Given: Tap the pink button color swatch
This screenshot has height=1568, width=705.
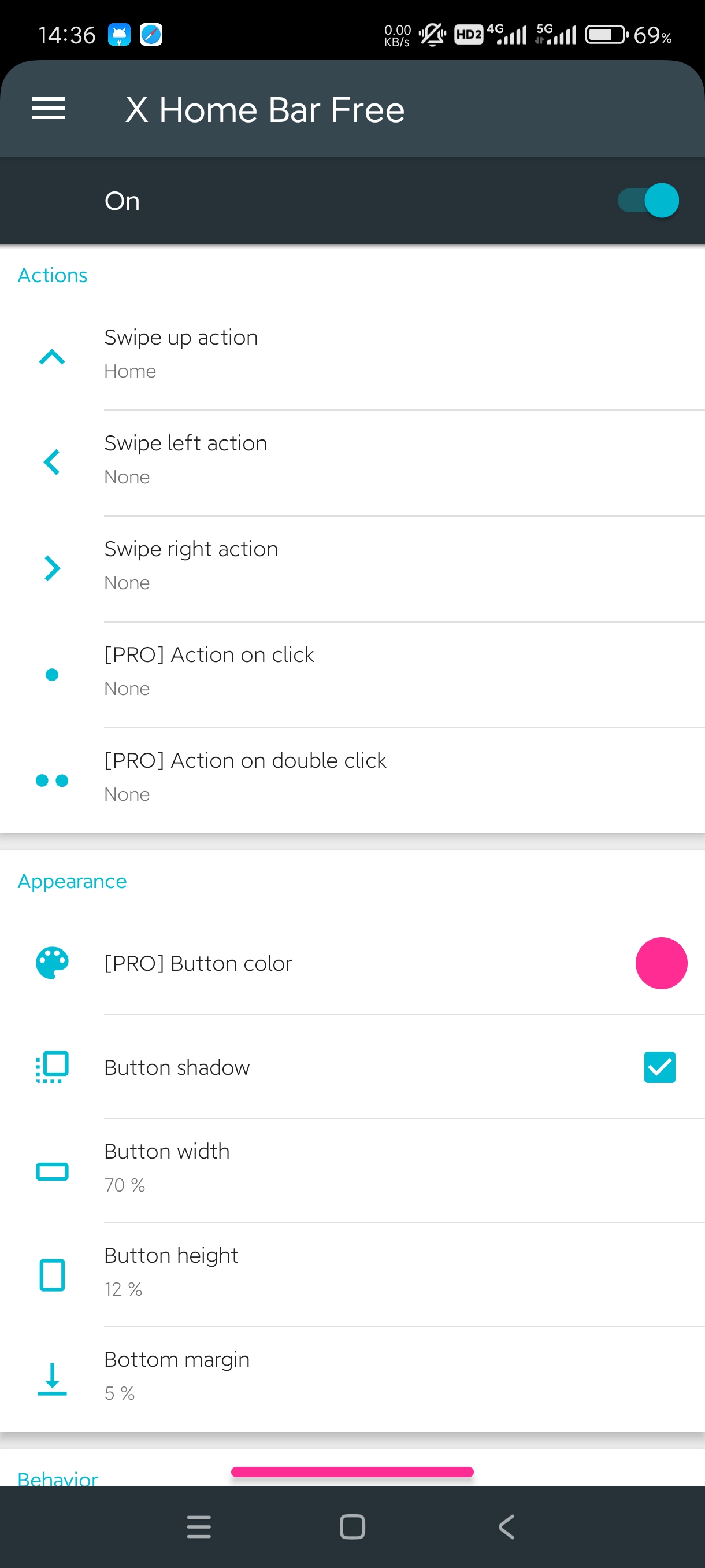Looking at the screenshot, I should click(661, 963).
